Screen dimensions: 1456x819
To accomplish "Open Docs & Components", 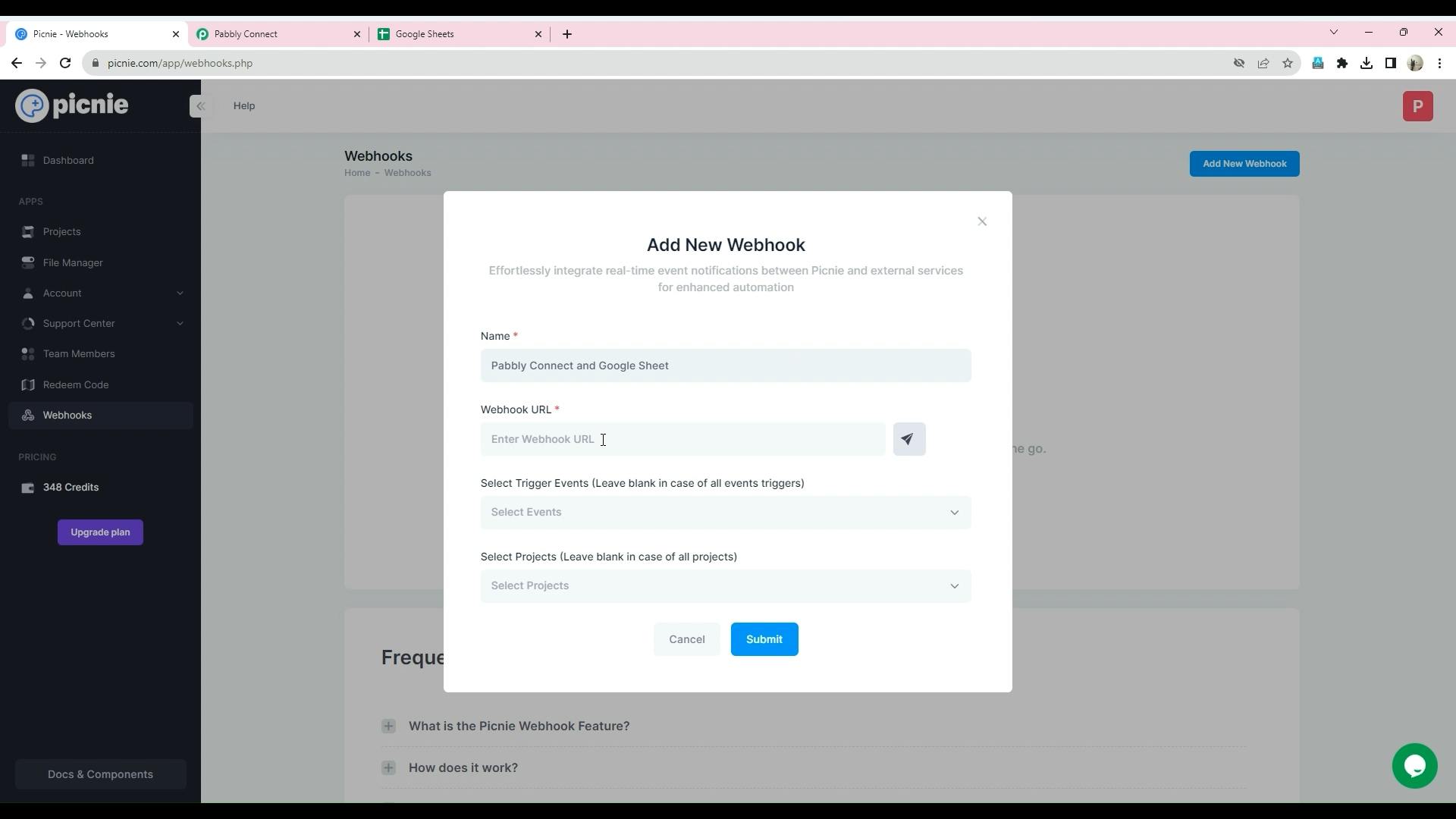I will pyautogui.click(x=100, y=774).
